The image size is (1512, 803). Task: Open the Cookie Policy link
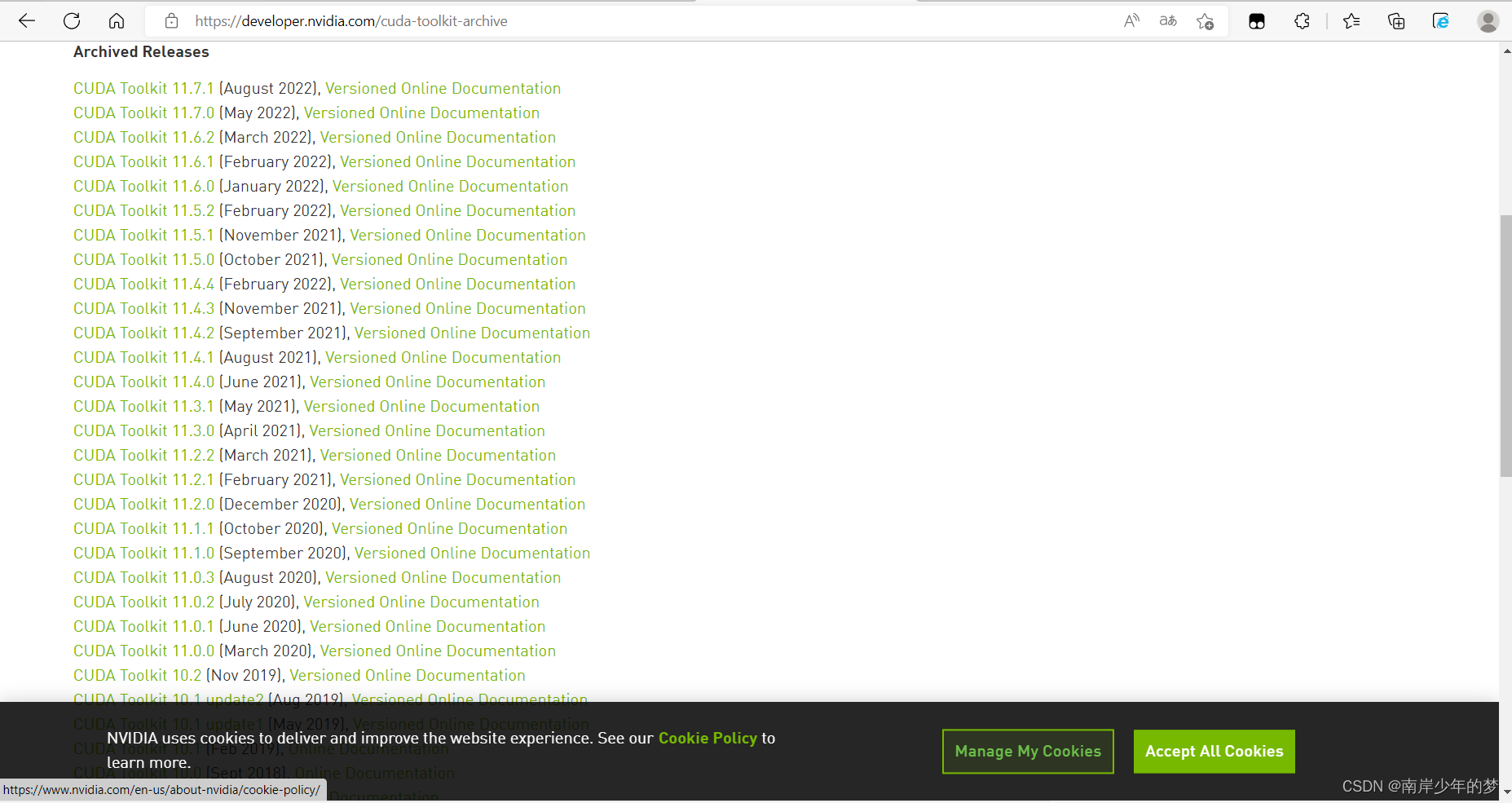(x=708, y=738)
